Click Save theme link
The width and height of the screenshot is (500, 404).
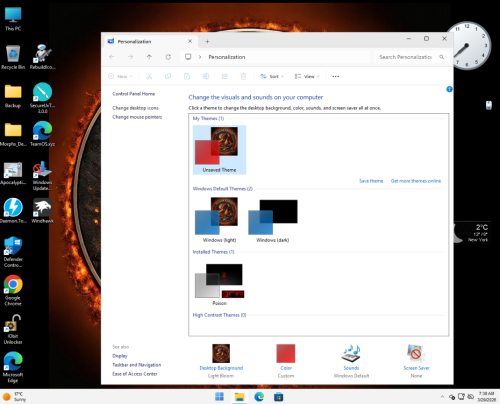[x=371, y=181]
